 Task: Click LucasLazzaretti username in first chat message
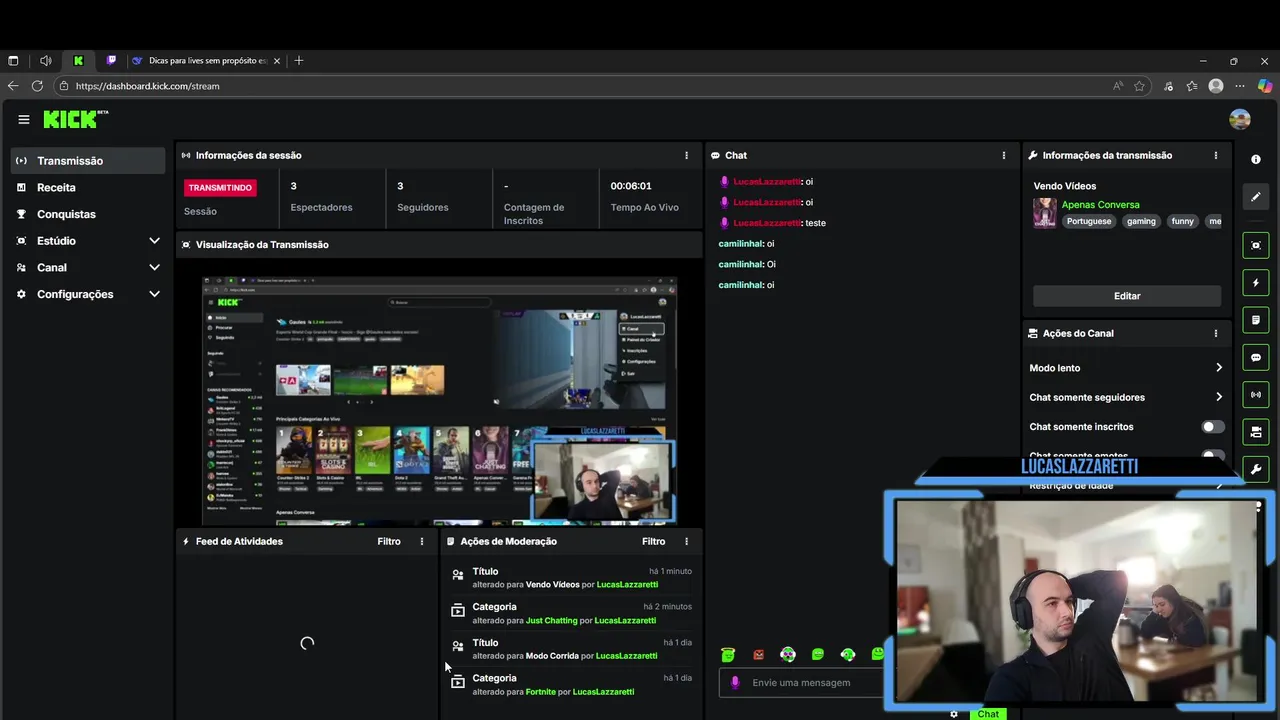pyautogui.click(x=767, y=182)
